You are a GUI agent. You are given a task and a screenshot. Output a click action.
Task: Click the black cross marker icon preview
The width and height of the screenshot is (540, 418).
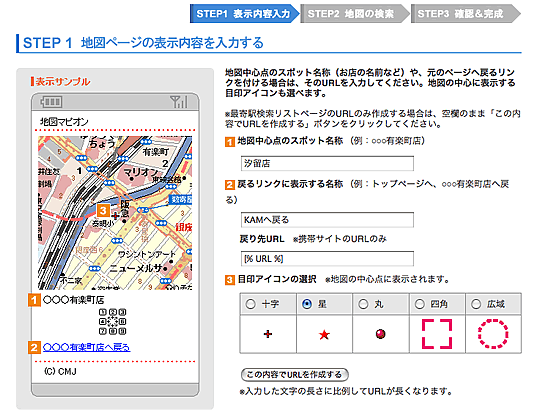[268, 334]
